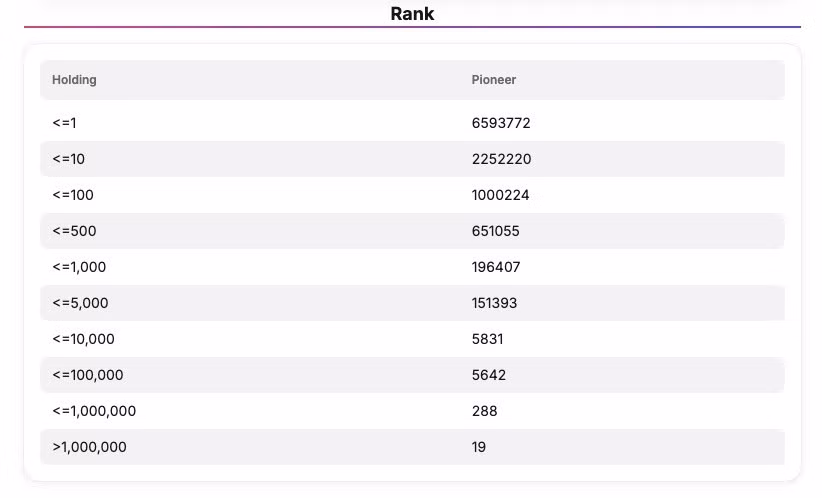The width and height of the screenshot is (822, 498).
Task: Click pioneer count 5831
Action: tap(487, 339)
